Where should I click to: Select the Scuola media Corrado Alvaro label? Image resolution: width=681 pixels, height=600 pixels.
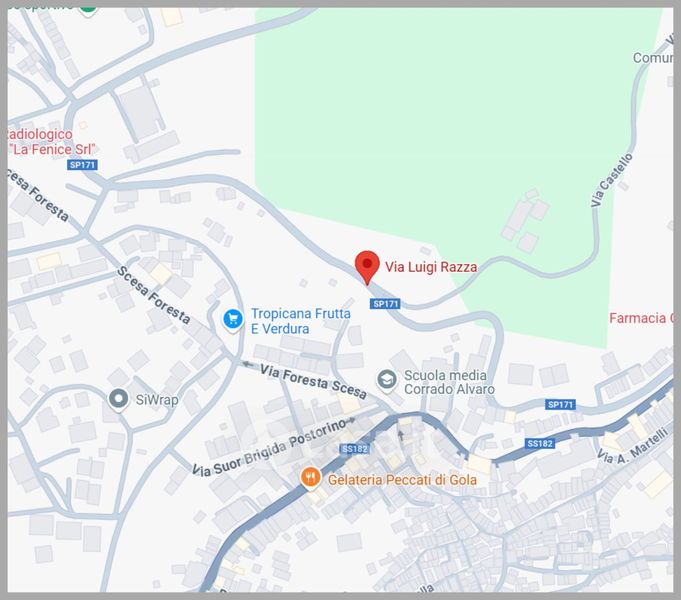click(449, 382)
